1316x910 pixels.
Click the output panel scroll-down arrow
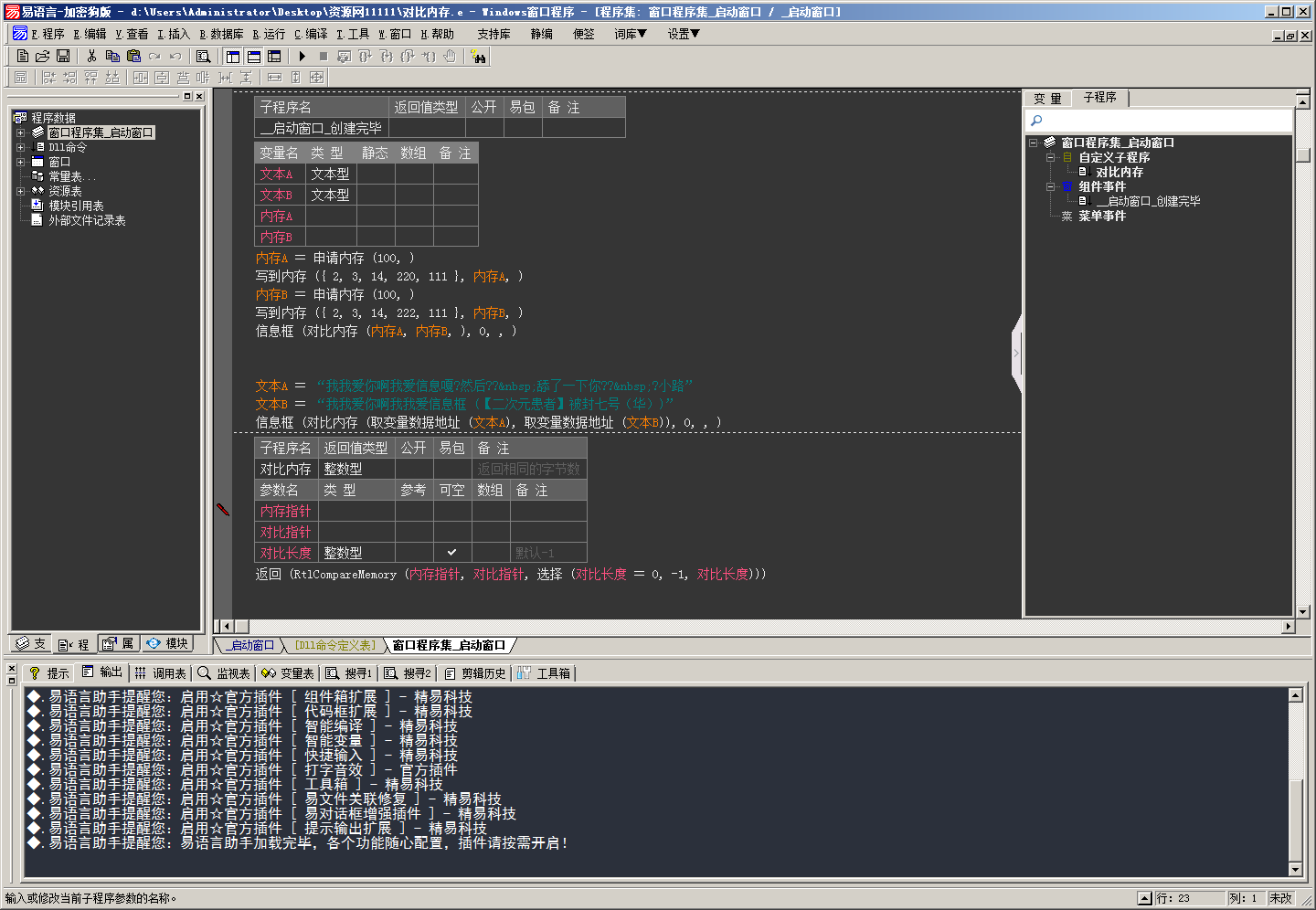click(1295, 869)
